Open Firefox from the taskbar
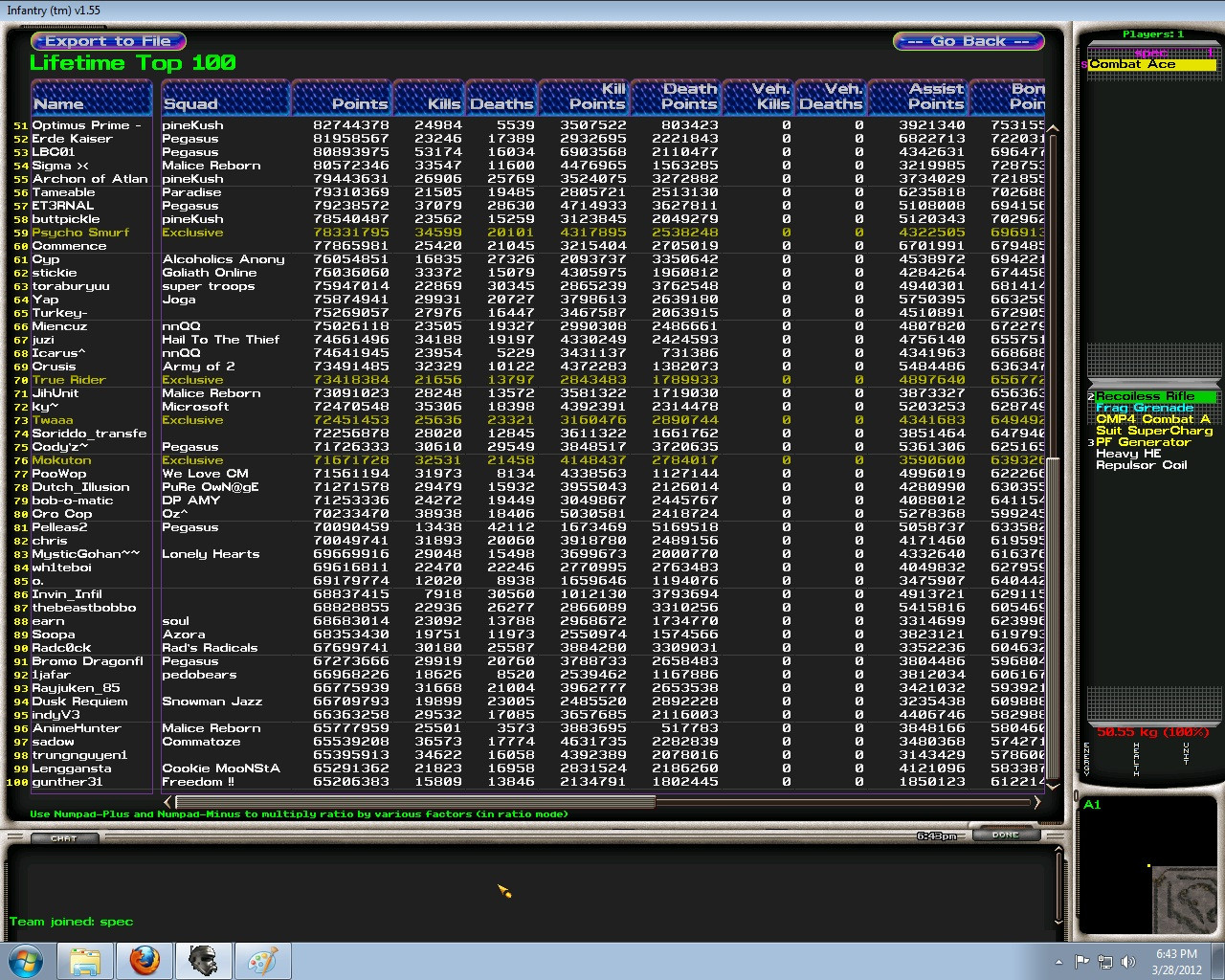Image resolution: width=1225 pixels, height=980 pixels. coord(145,960)
